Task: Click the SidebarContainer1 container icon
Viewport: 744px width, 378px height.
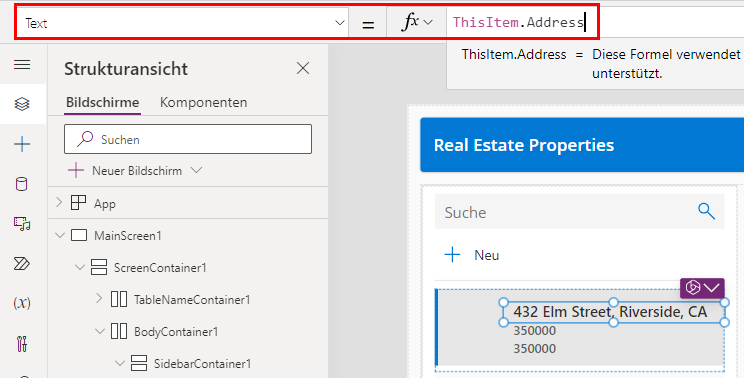Action: click(x=139, y=364)
